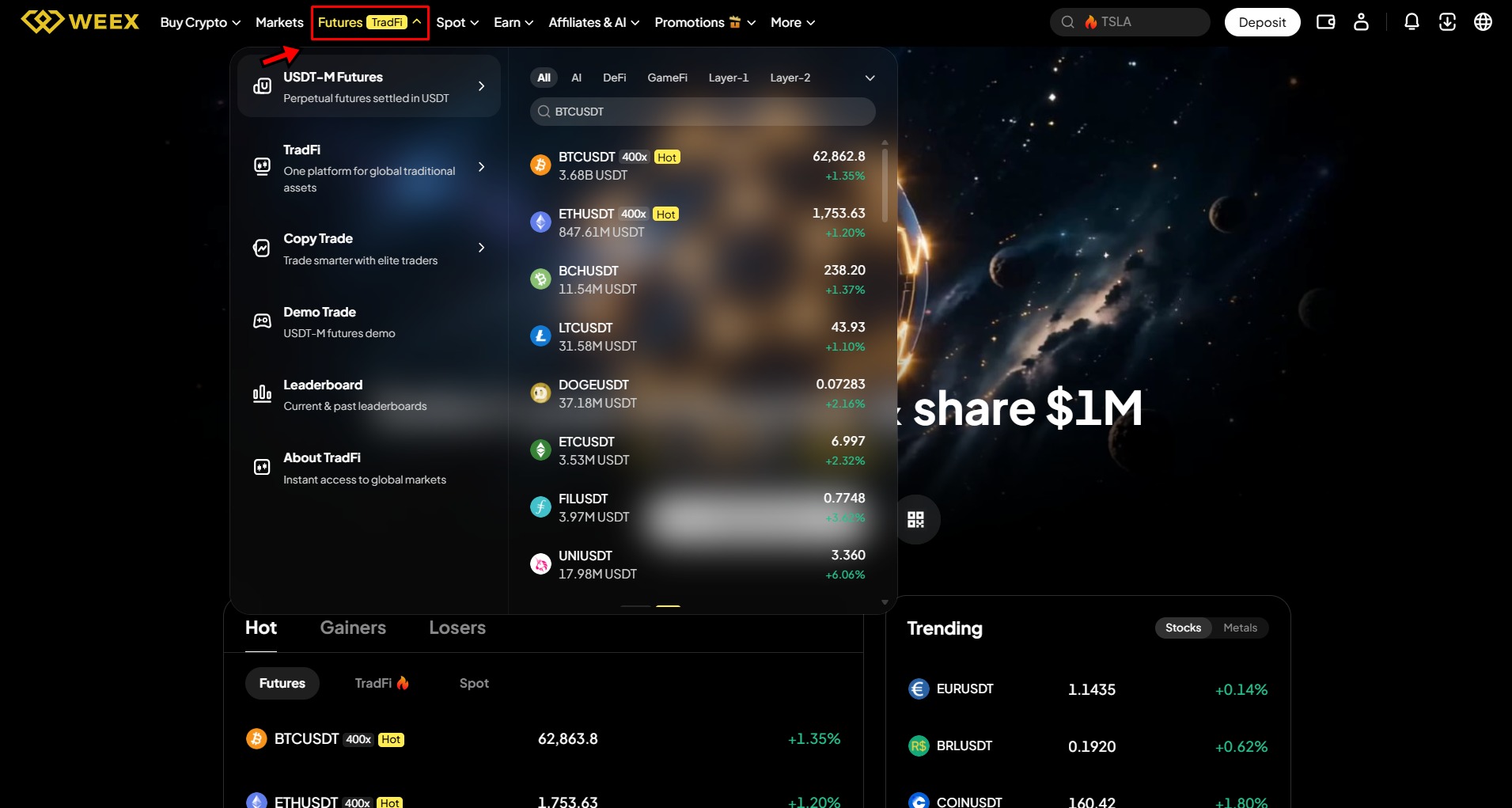Expand the Earn dropdown
The image size is (1512, 808).
[513, 22]
